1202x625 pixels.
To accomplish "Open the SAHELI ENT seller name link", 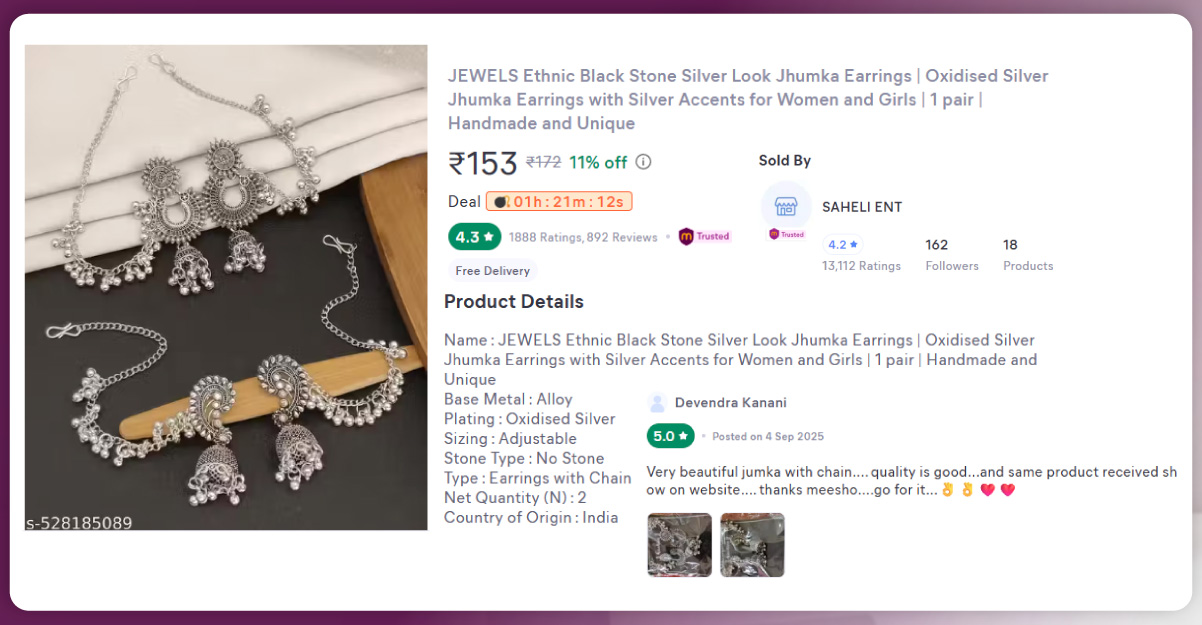I will 862,207.
